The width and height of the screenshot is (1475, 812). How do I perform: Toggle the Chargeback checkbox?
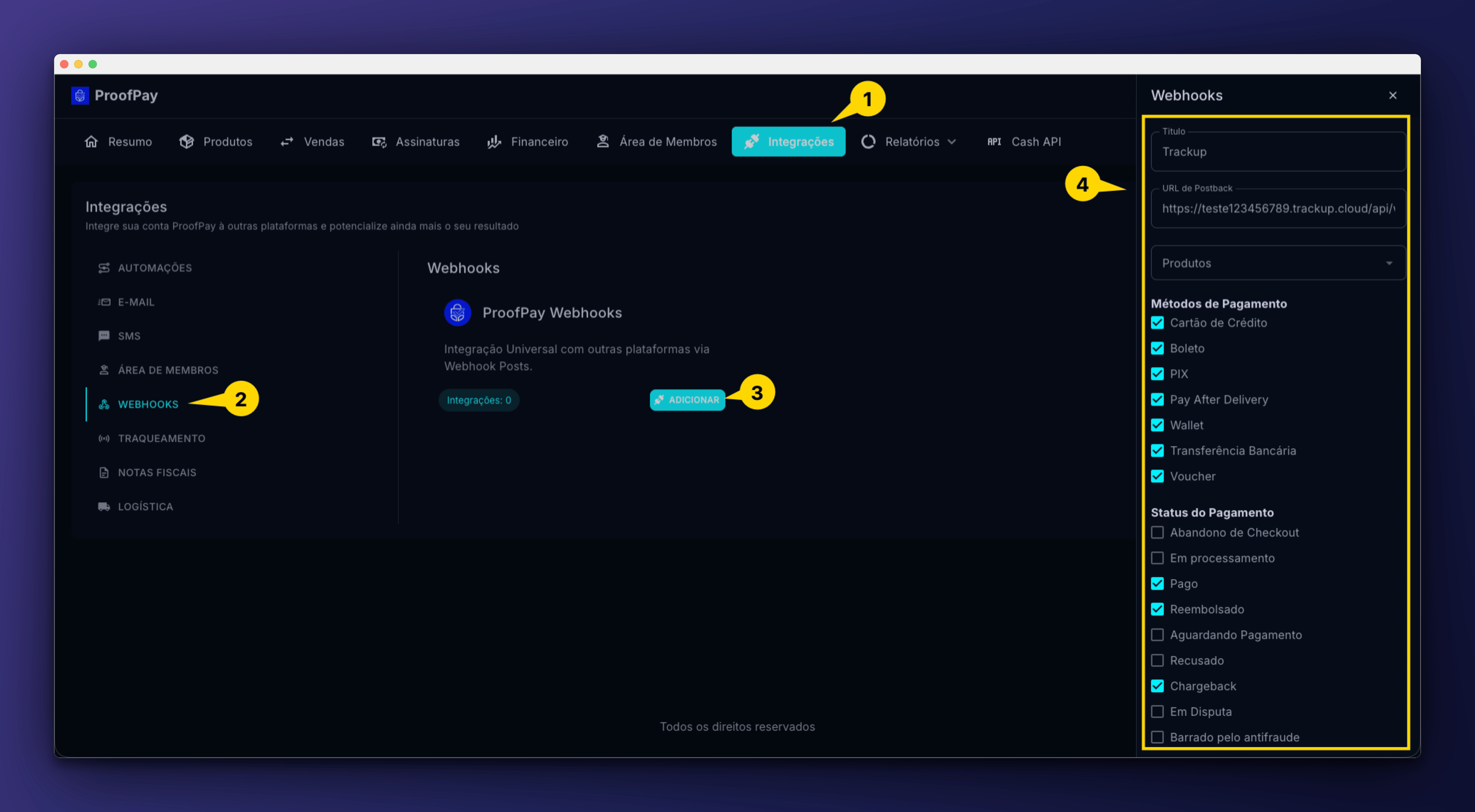1157,686
